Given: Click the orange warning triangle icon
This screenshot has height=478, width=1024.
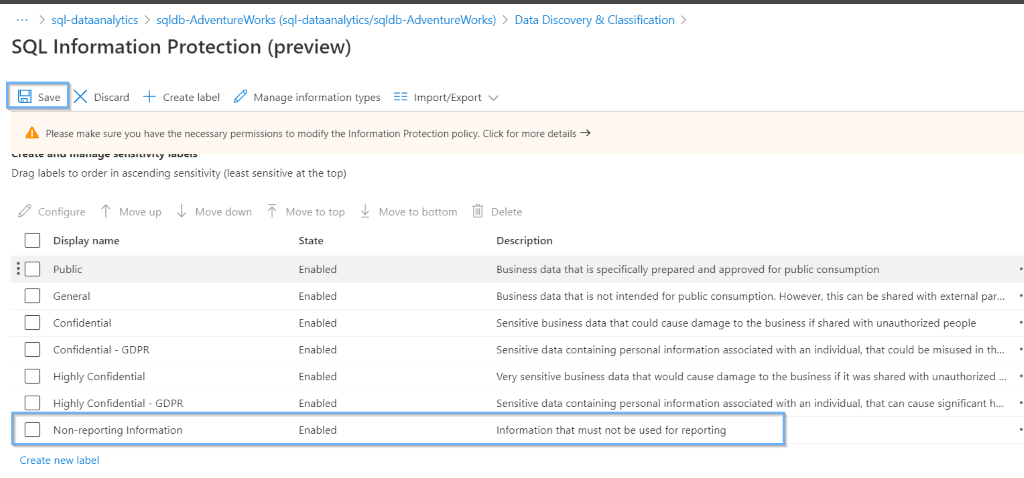Looking at the screenshot, I should tap(32, 133).
